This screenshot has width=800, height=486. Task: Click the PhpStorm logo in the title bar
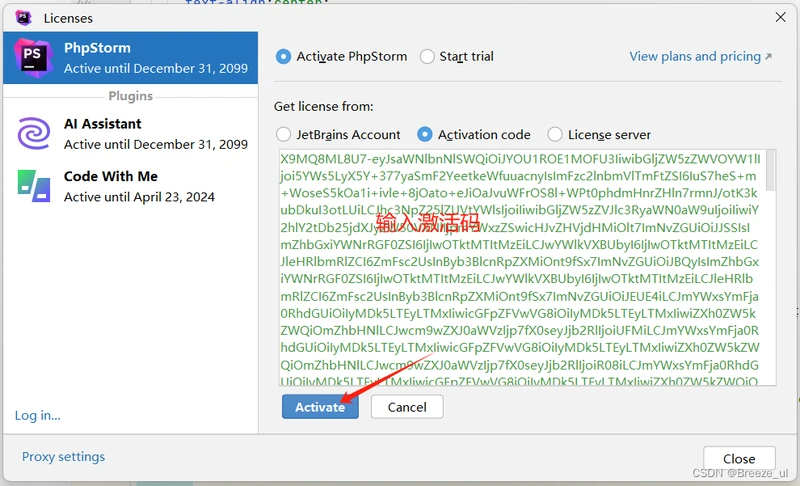(x=23, y=18)
